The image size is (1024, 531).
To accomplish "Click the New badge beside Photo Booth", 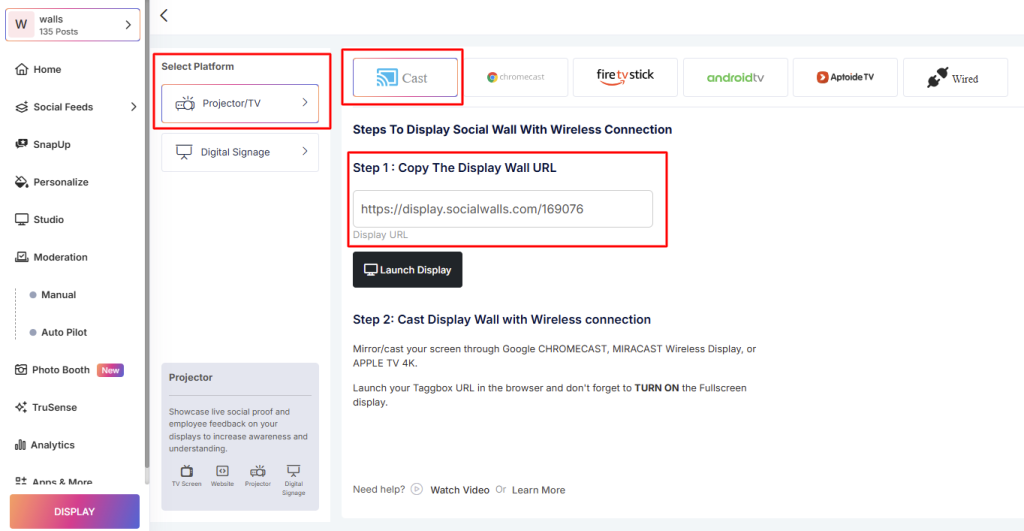I will point(110,370).
